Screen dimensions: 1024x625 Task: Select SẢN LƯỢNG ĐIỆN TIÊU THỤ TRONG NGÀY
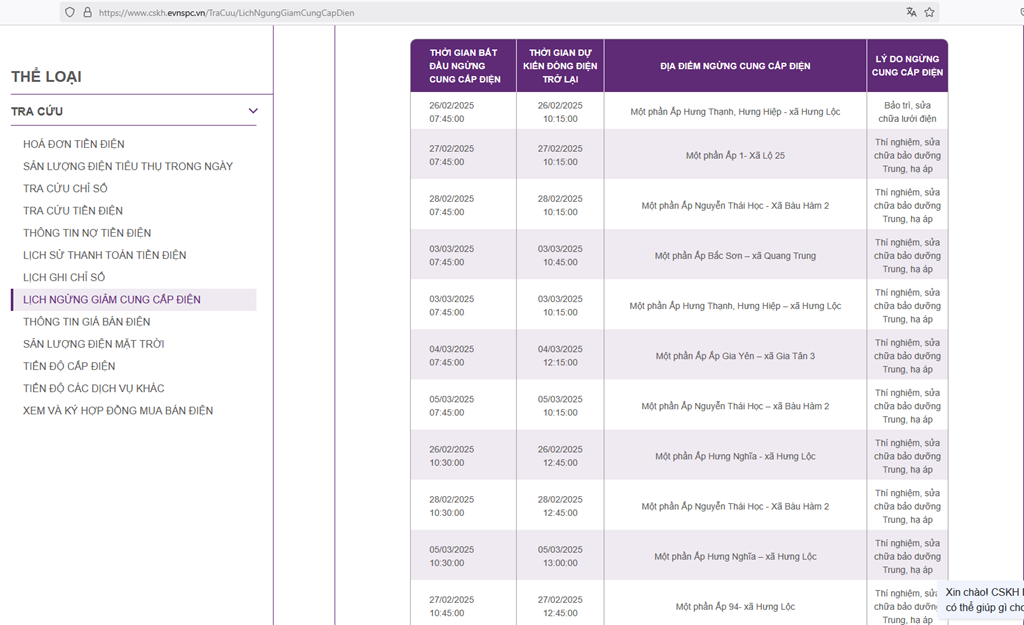pyautogui.click(x=128, y=166)
